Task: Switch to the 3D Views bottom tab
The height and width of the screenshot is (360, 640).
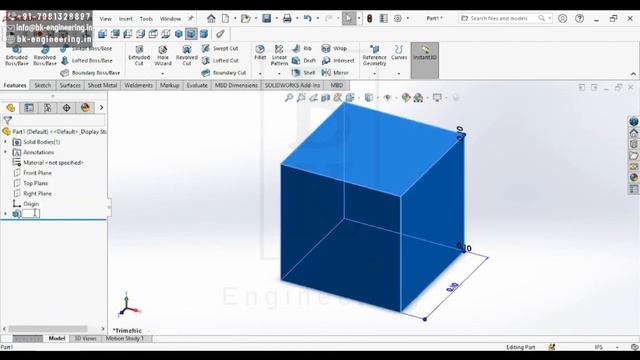Action: tap(85, 338)
